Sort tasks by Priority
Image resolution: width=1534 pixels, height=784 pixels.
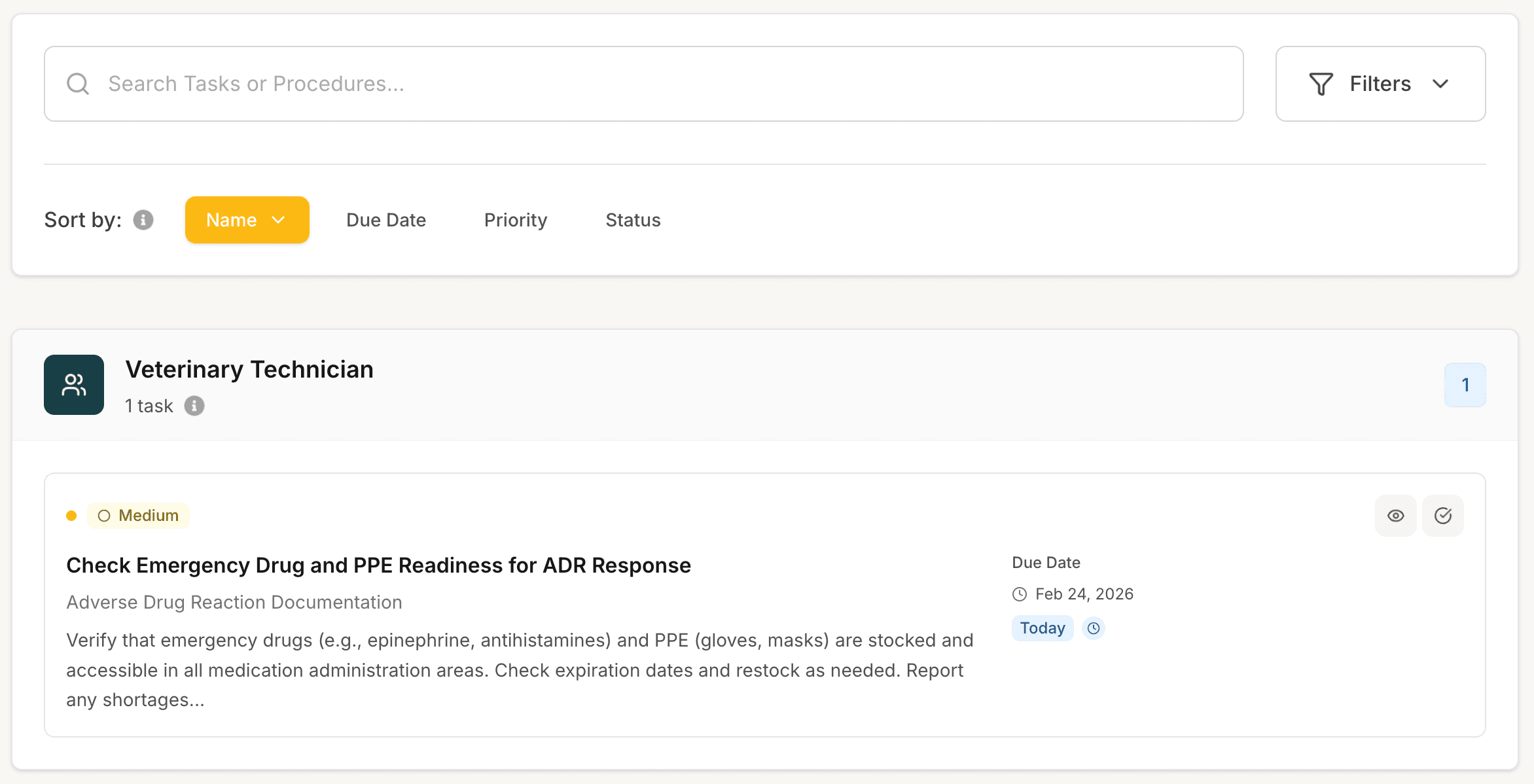pos(516,220)
